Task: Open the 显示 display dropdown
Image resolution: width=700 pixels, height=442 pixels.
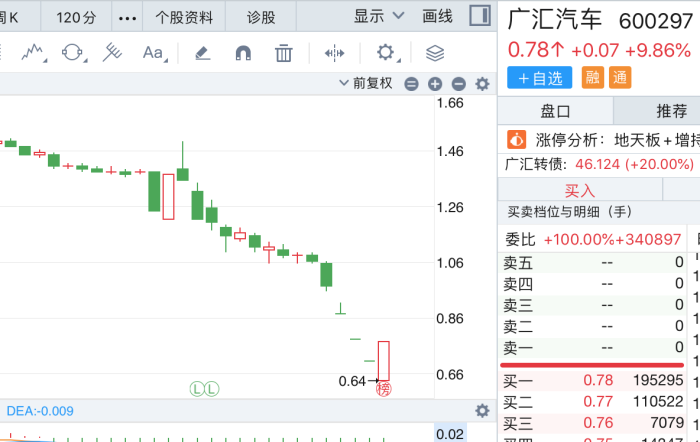Action: (x=379, y=16)
